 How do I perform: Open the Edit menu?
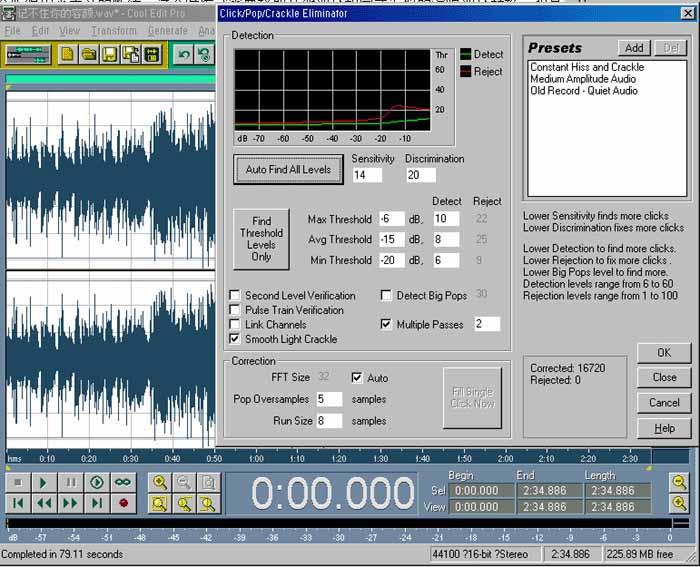coord(40,31)
